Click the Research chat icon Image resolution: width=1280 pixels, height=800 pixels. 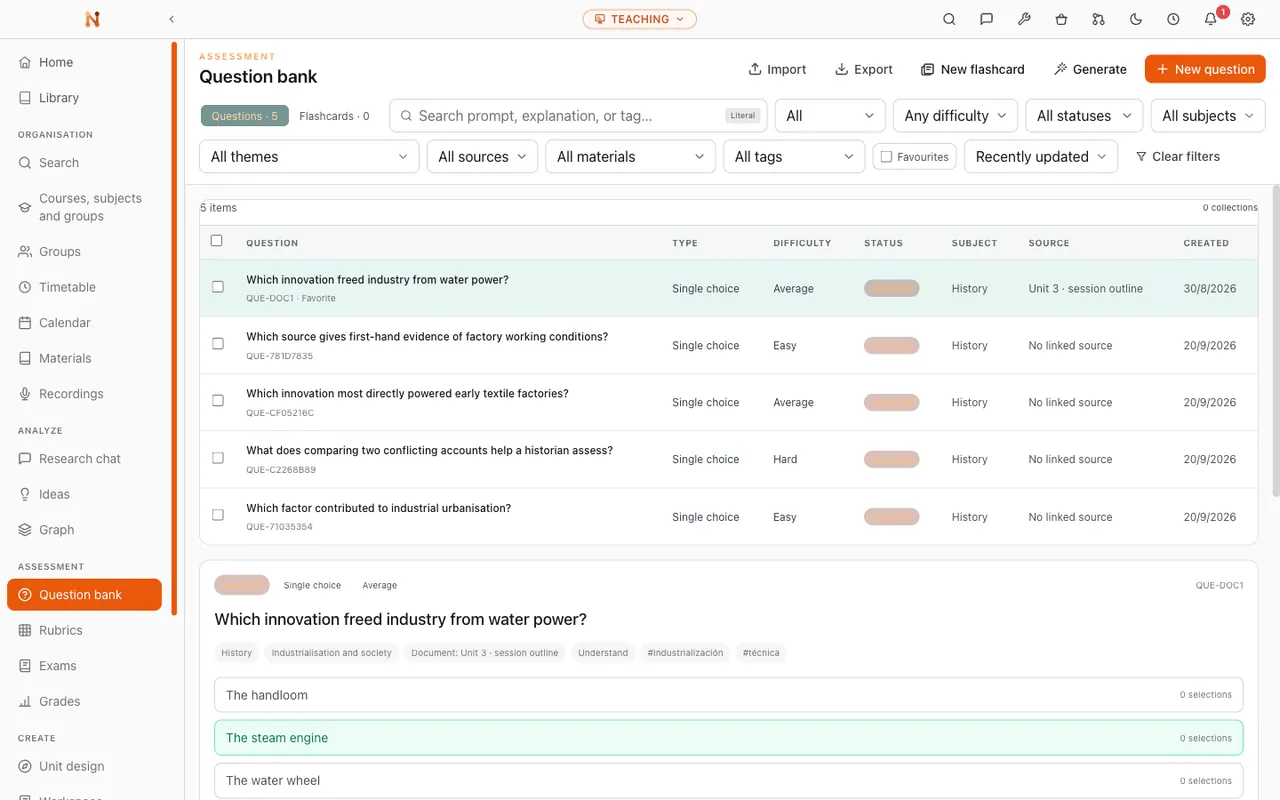click(25, 459)
